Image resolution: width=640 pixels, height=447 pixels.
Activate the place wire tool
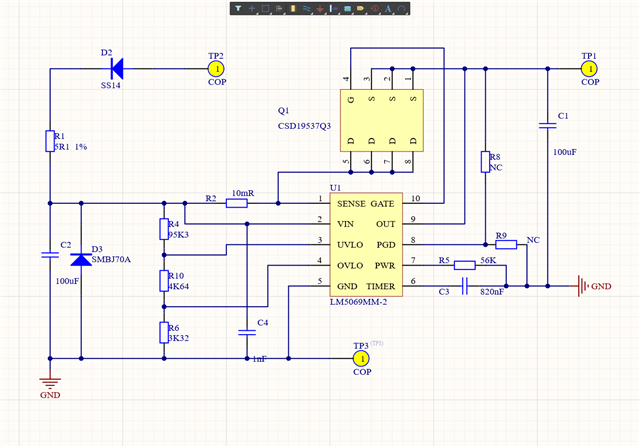(x=307, y=8)
